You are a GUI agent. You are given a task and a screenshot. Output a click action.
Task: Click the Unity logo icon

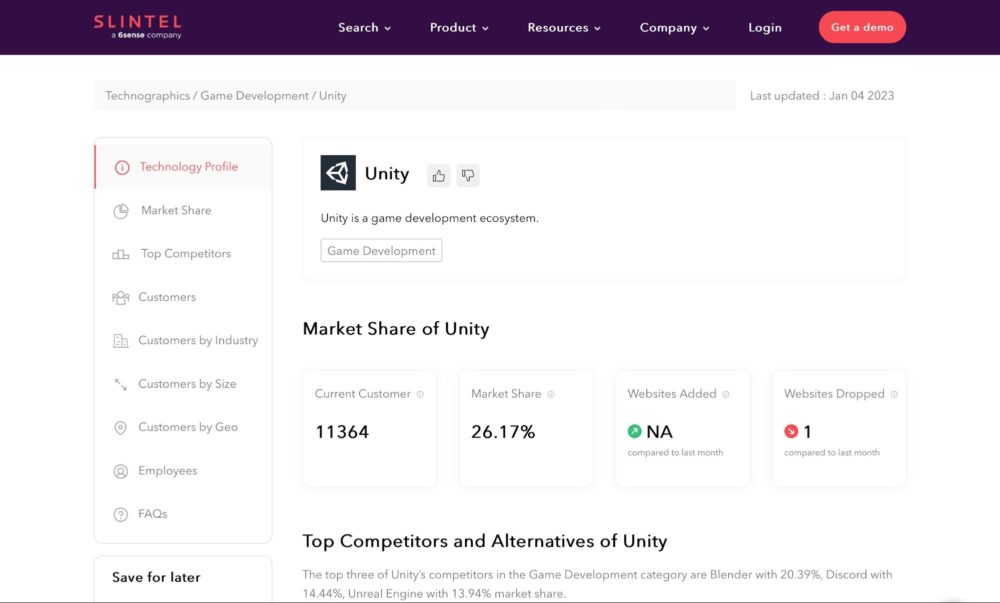[x=338, y=172]
